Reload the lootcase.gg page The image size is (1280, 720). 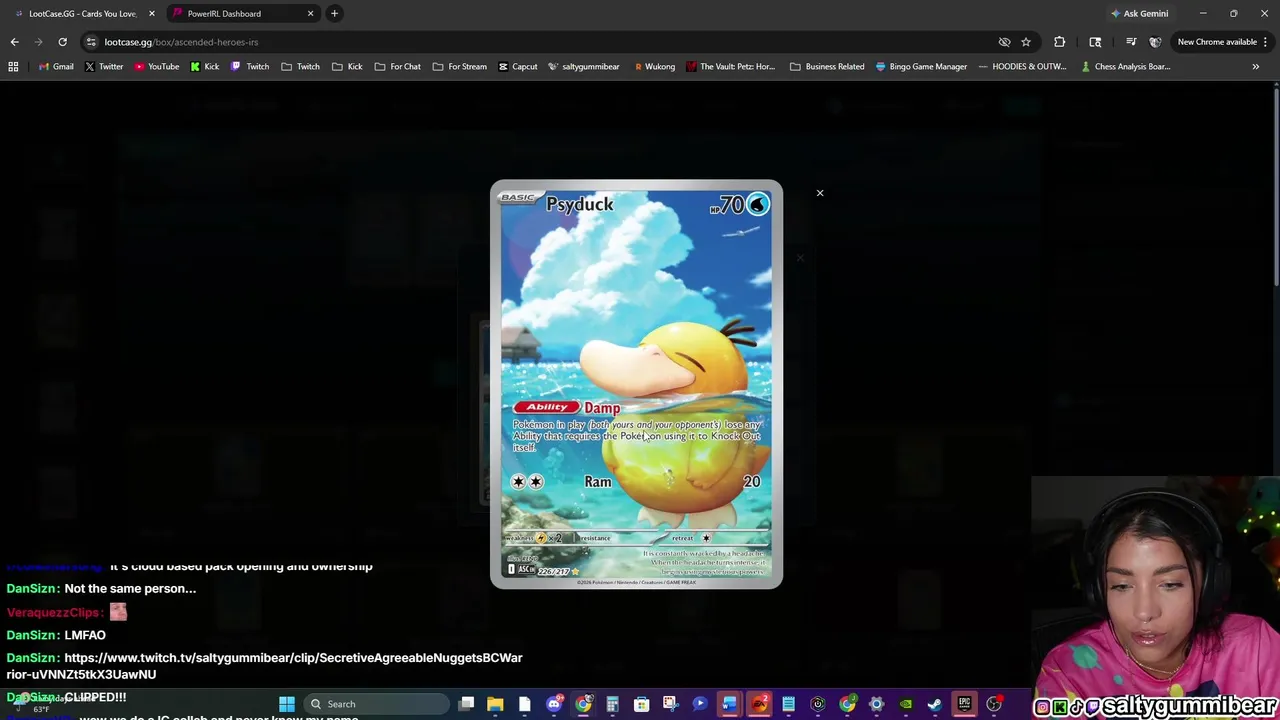click(62, 42)
